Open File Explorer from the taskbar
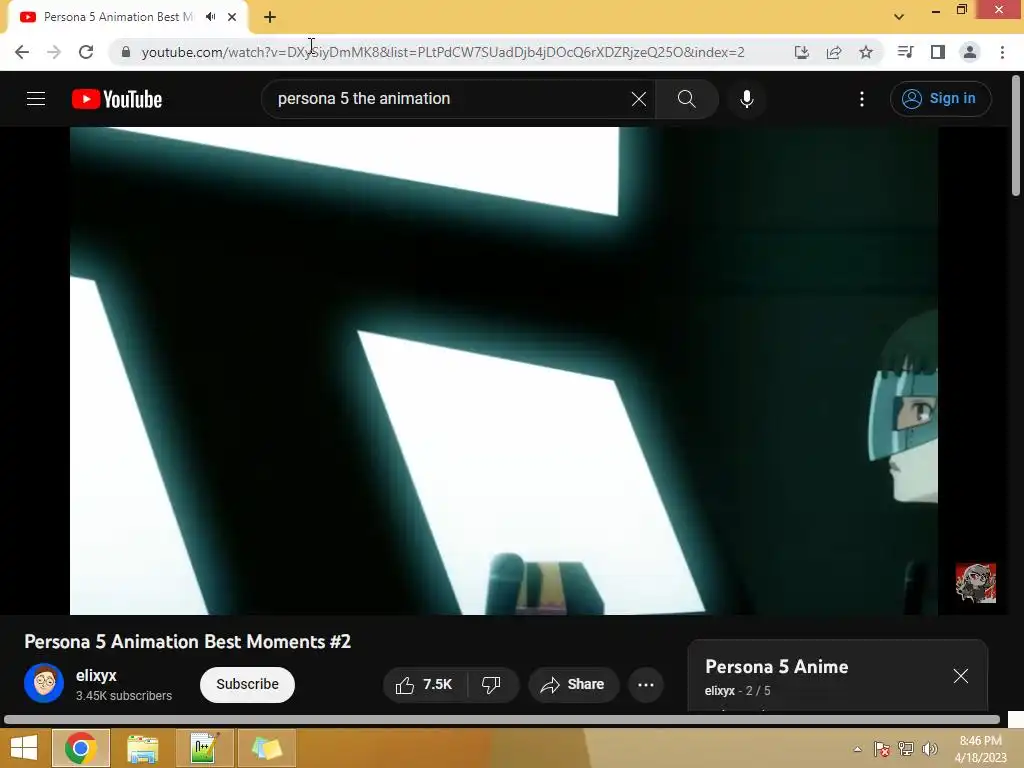 click(142, 748)
